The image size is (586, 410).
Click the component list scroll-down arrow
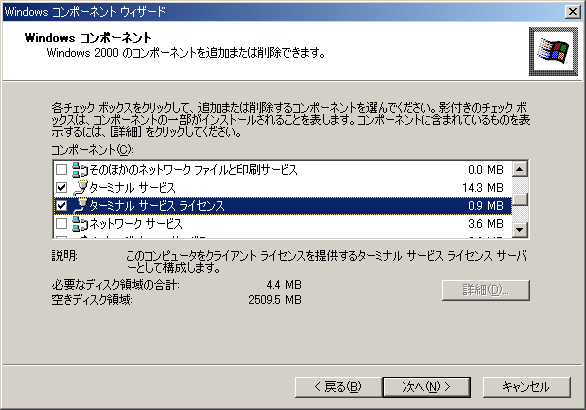click(x=519, y=229)
